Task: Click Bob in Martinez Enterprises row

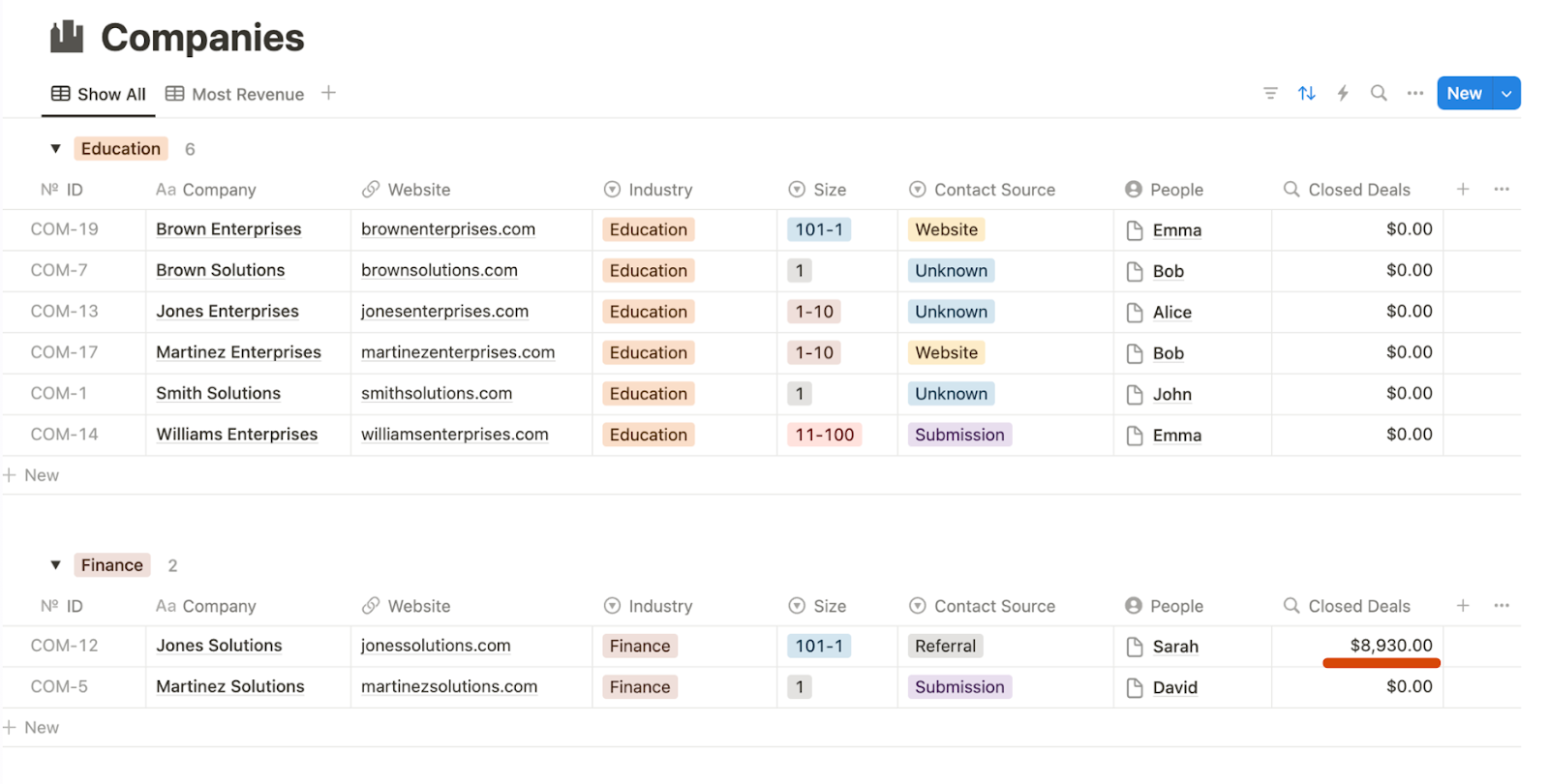Action: pyautogui.click(x=1168, y=353)
